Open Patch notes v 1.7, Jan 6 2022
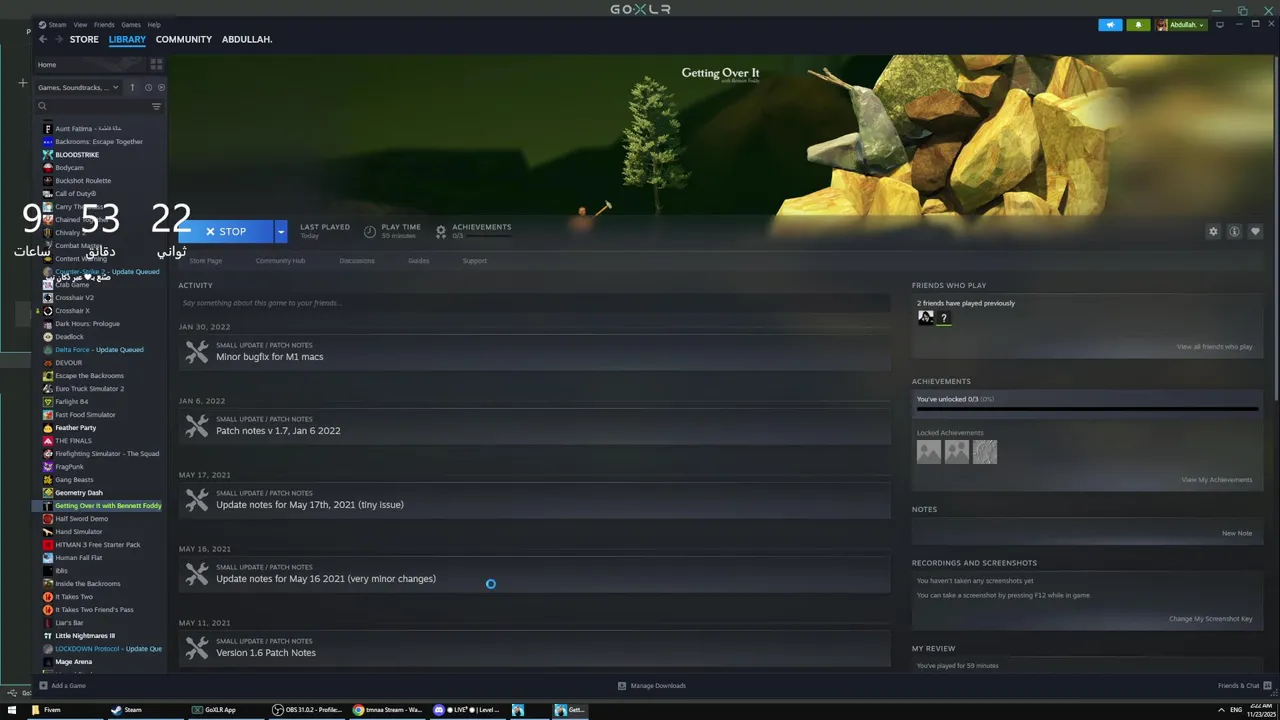This screenshot has height=720, width=1280. tap(278, 431)
